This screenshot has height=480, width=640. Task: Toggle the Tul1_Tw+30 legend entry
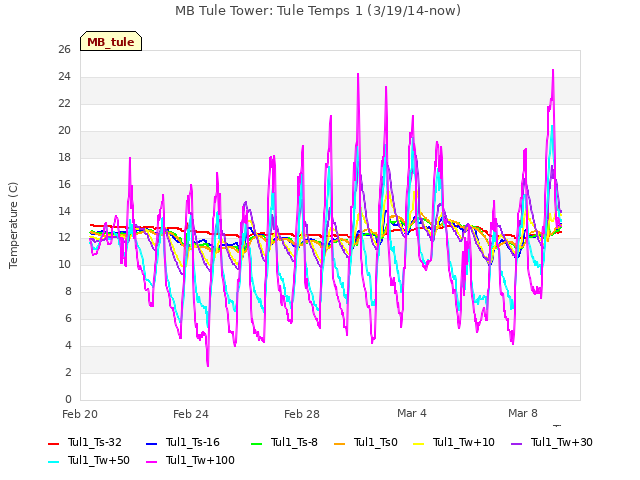(552, 442)
